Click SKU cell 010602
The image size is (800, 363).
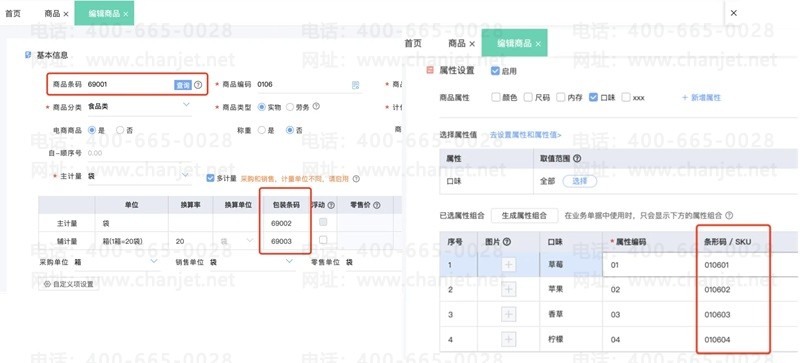733,289
